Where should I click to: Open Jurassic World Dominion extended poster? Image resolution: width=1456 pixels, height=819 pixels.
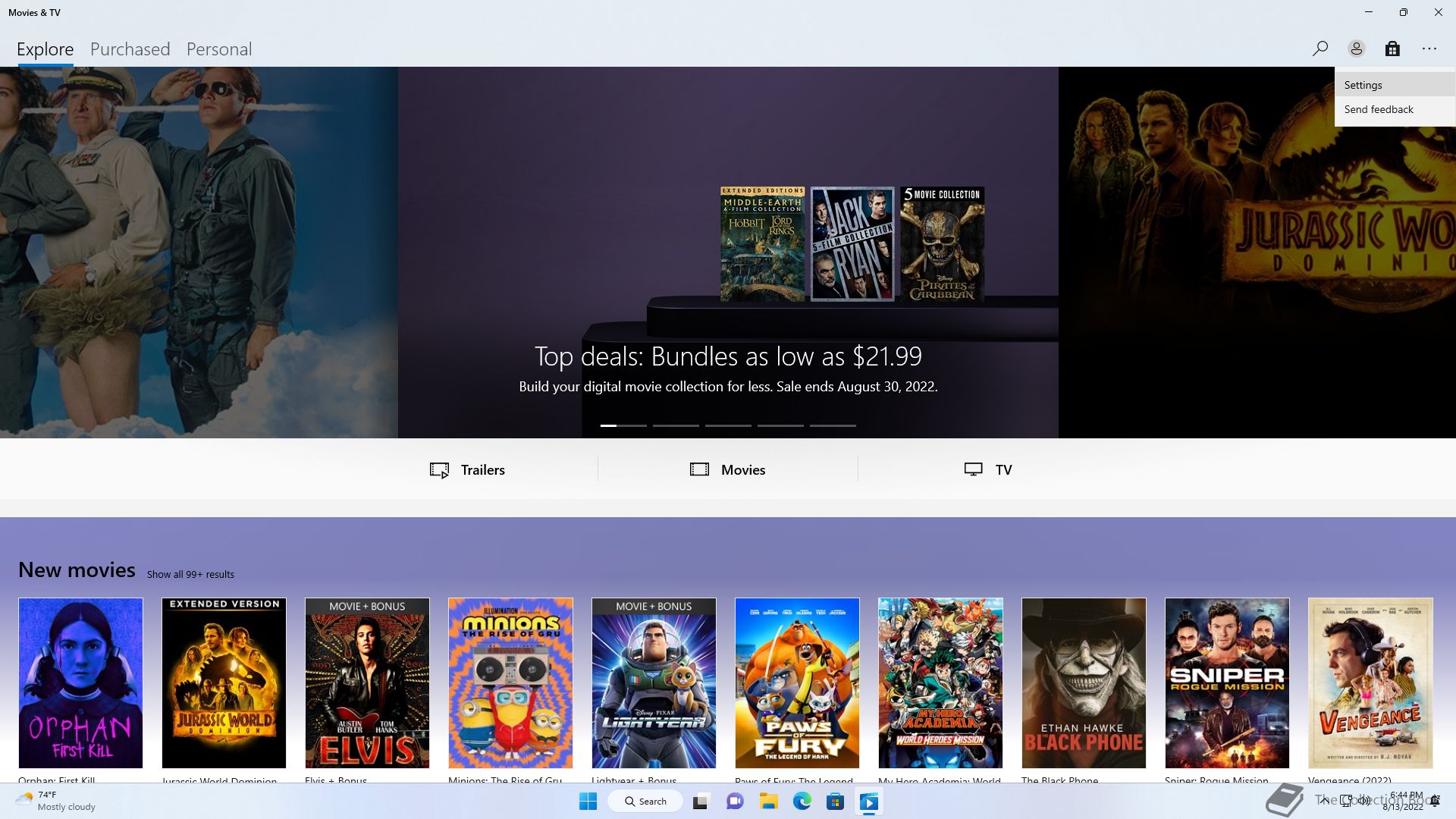(x=224, y=682)
